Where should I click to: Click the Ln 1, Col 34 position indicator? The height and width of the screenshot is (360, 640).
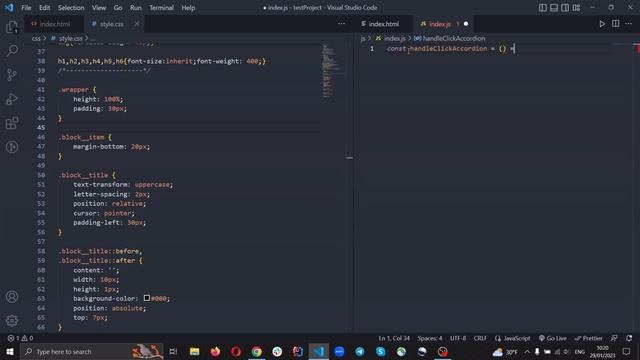[x=394, y=338]
